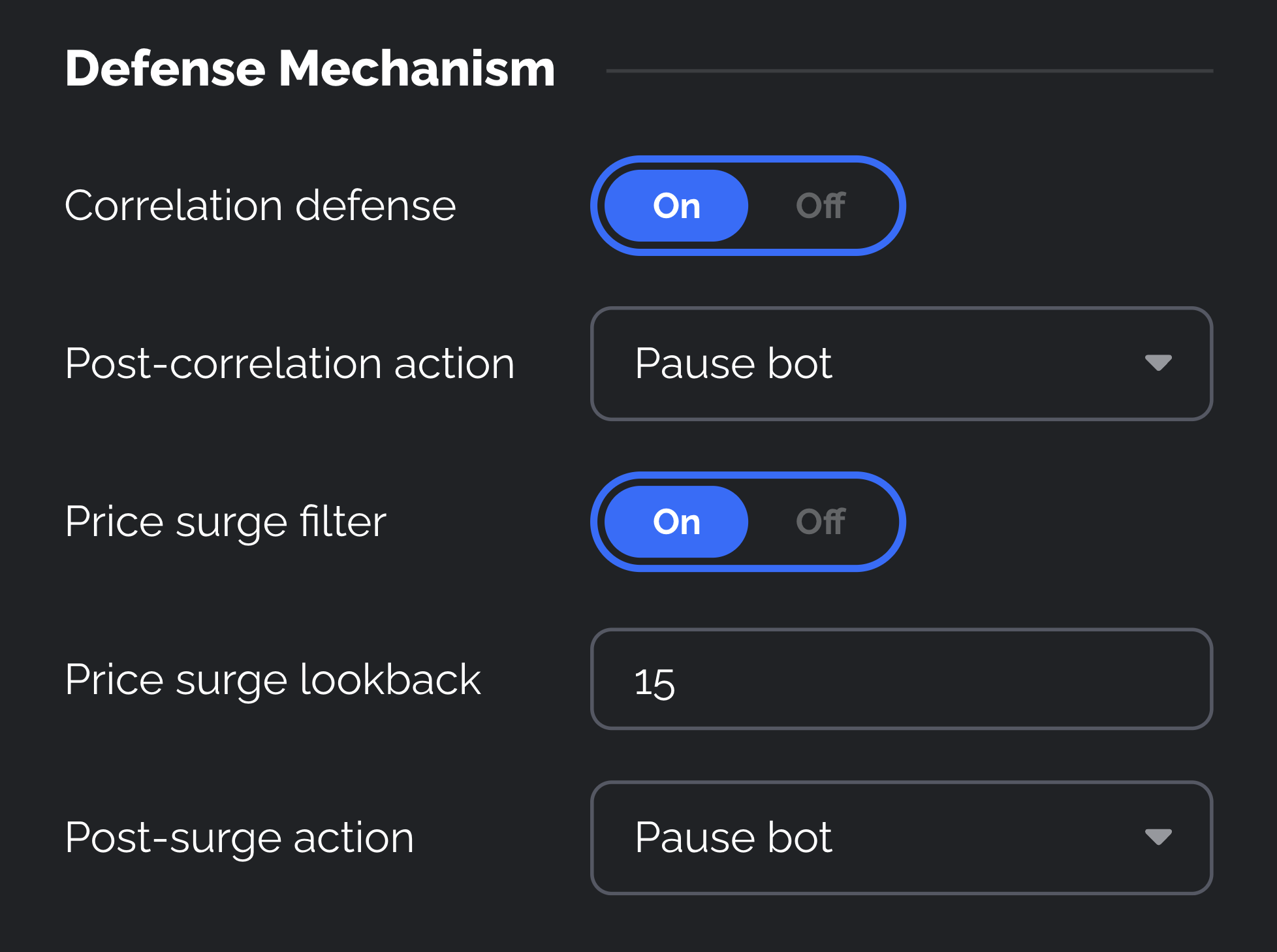This screenshot has height=952, width=1277.
Task: Set Price surge filter to On
Action: (676, 522)
